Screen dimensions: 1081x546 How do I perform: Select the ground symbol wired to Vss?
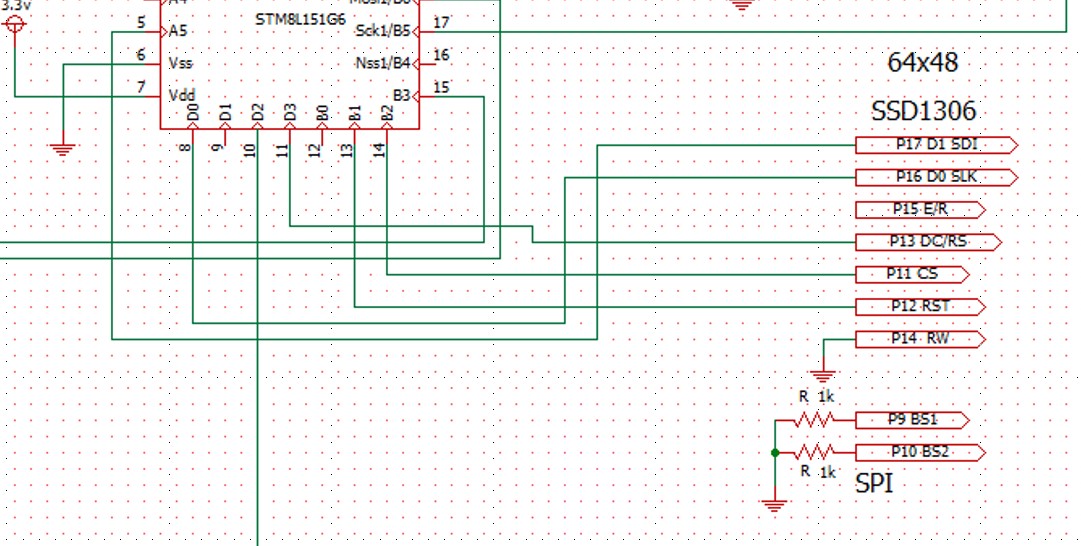point(63,149)
